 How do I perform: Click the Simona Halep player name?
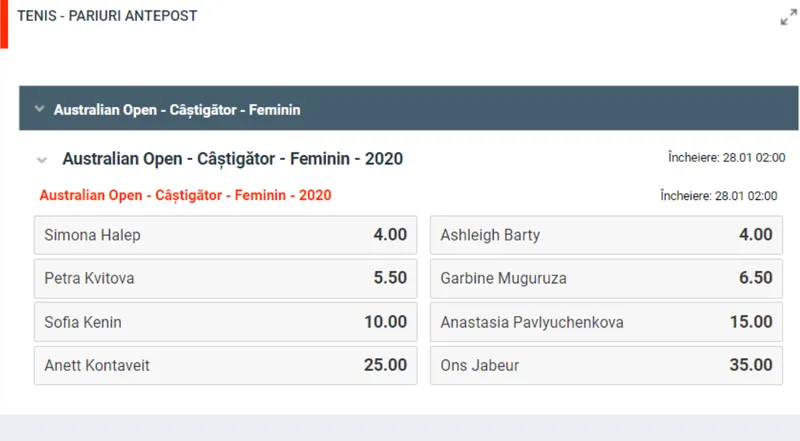(x=93, y=235)
